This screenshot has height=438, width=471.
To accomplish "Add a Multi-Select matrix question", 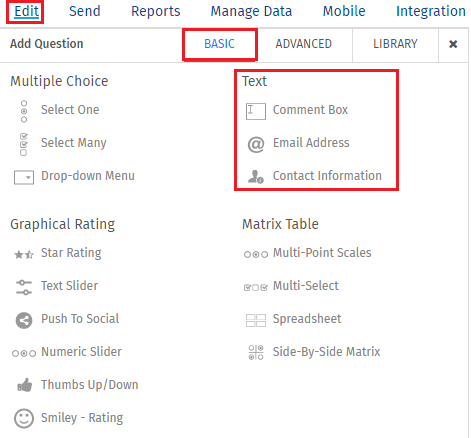I will click(x=306, y=286).
